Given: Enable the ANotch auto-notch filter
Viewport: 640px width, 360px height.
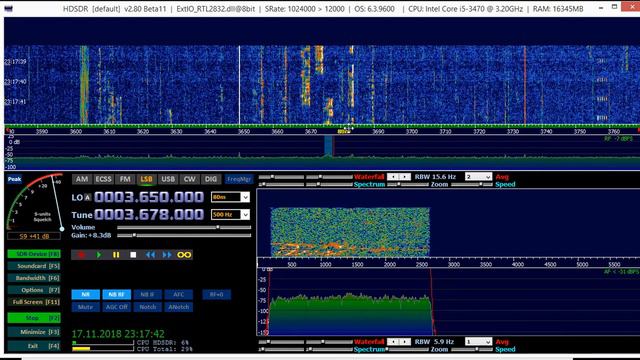Looking at the screenshot, I should point(178,307).
